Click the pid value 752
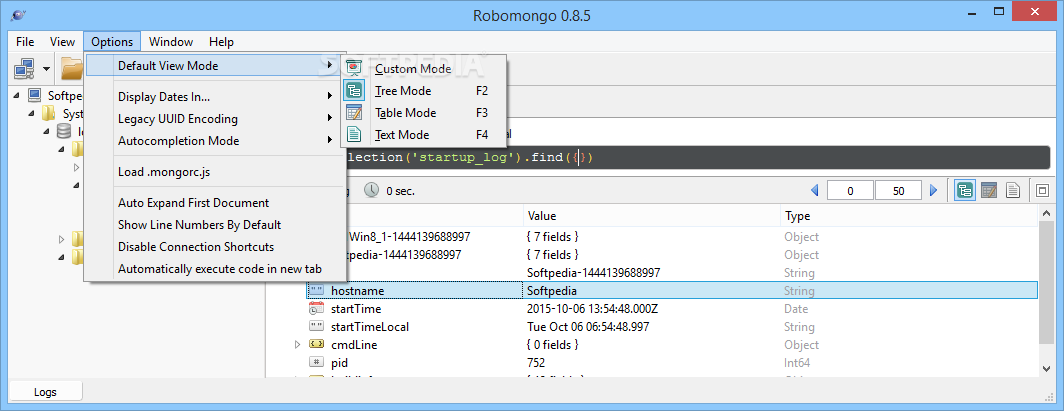This screenshot has width=1064, height=411. point(535,363)
